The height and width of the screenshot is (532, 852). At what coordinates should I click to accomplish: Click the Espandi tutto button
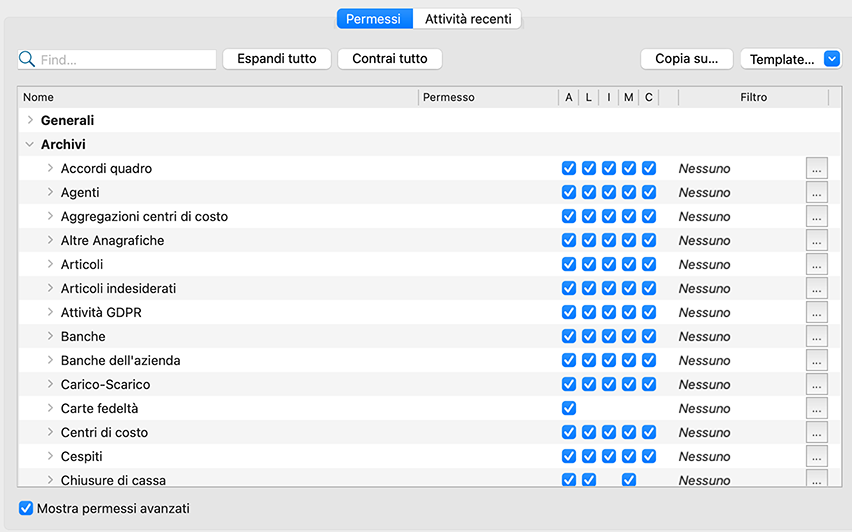pyautogui.click(x=276, y=59)
